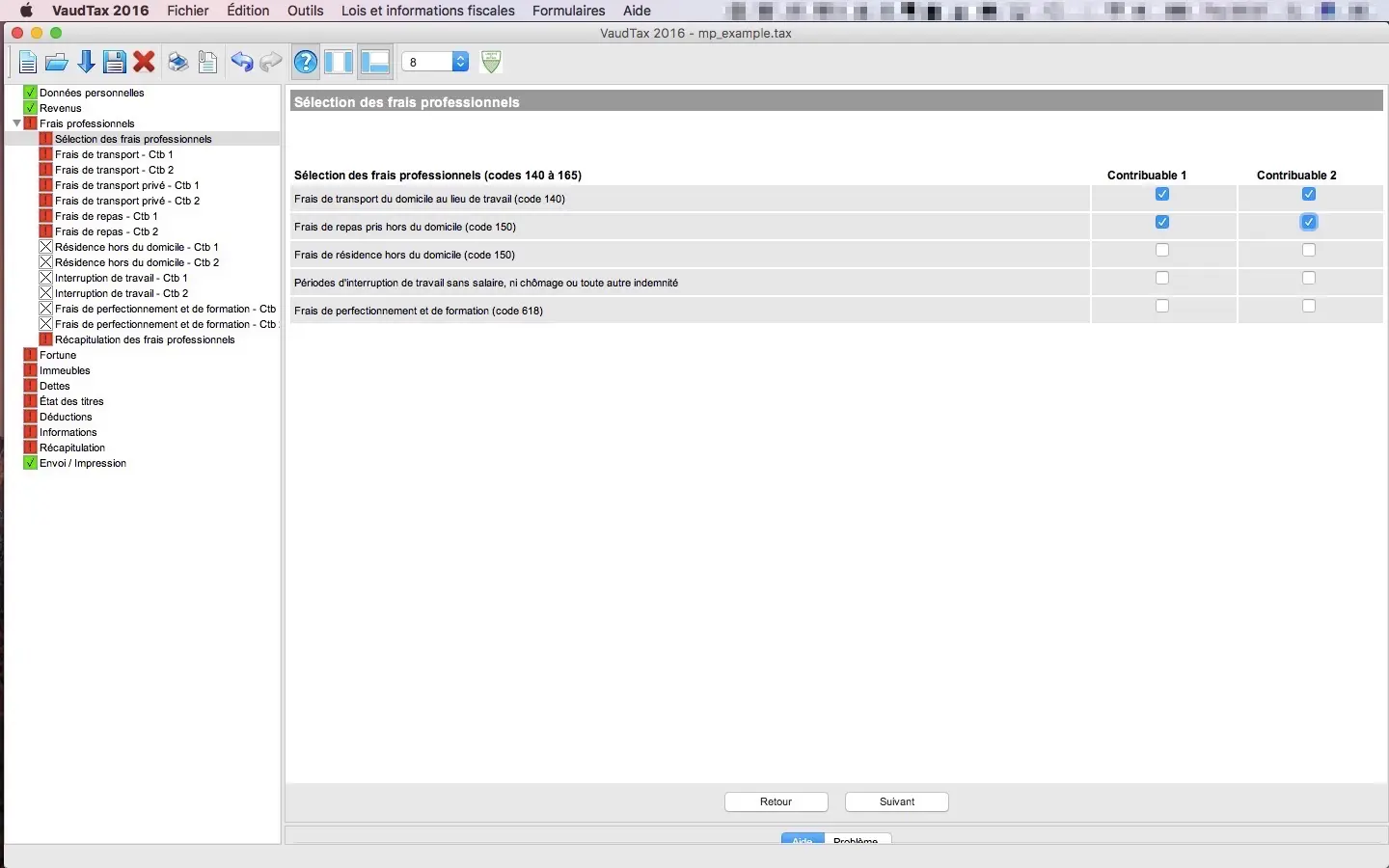Open Interruption de travail - Ctb 2
This screenshot has height=868, width=1389.
pyautogui.click(x=122, y=293)
